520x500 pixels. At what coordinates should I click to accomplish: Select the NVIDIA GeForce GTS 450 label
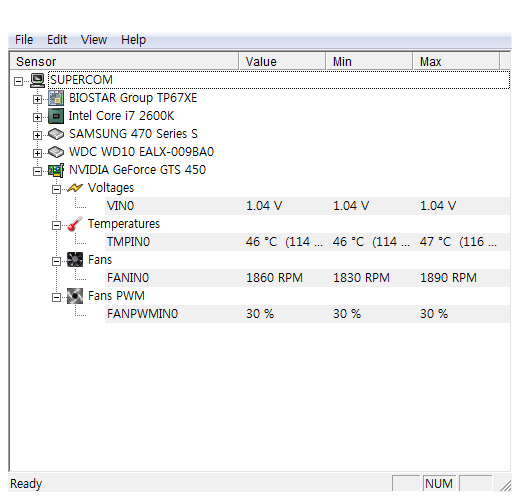pos(137,170)
